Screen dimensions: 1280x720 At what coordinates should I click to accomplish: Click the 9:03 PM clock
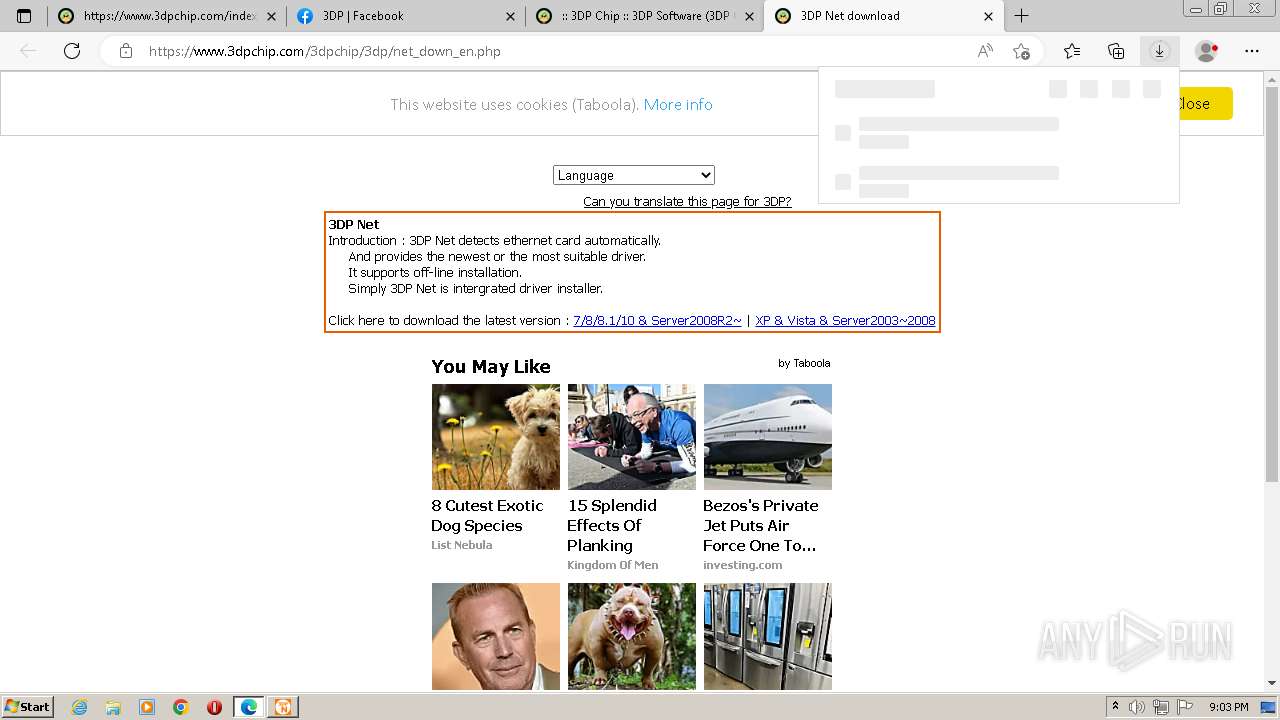click(1229, 707)
